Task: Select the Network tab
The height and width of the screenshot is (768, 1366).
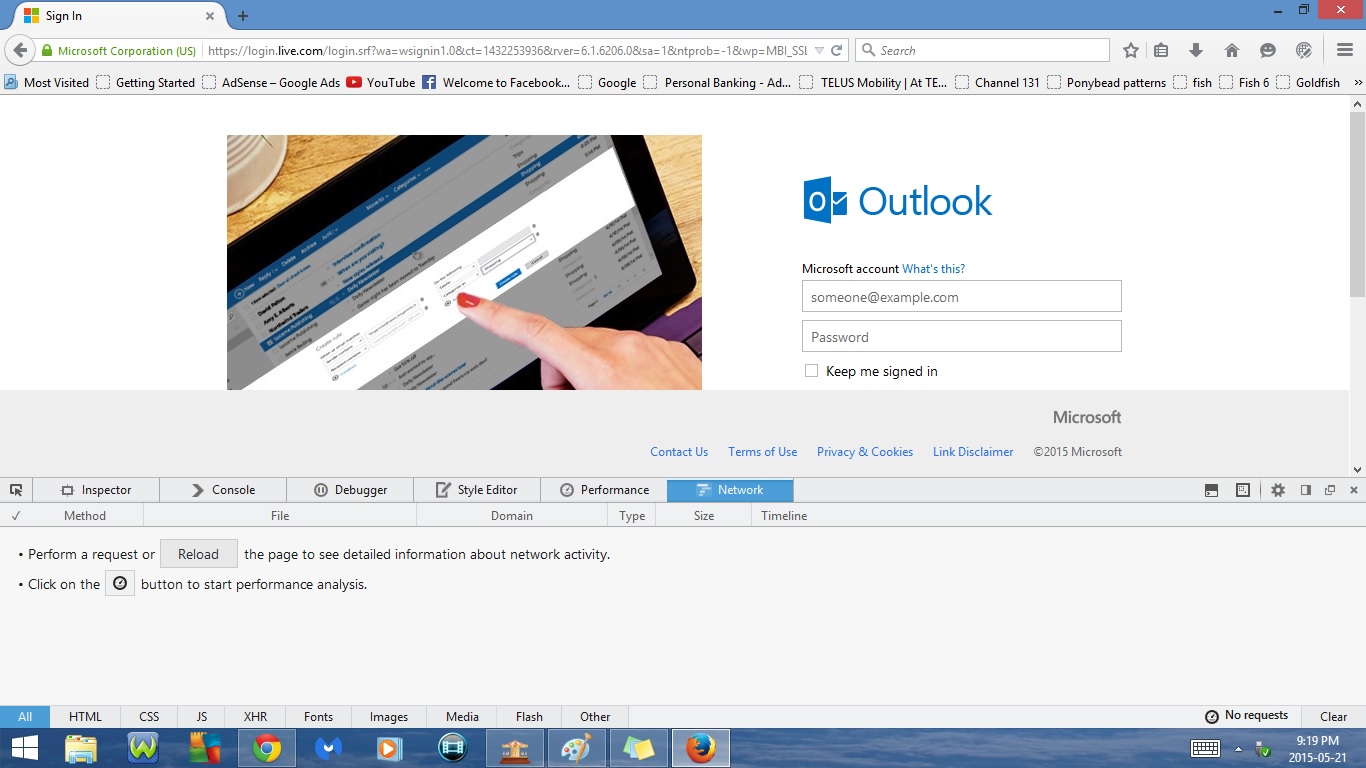Action: [730, 490]
